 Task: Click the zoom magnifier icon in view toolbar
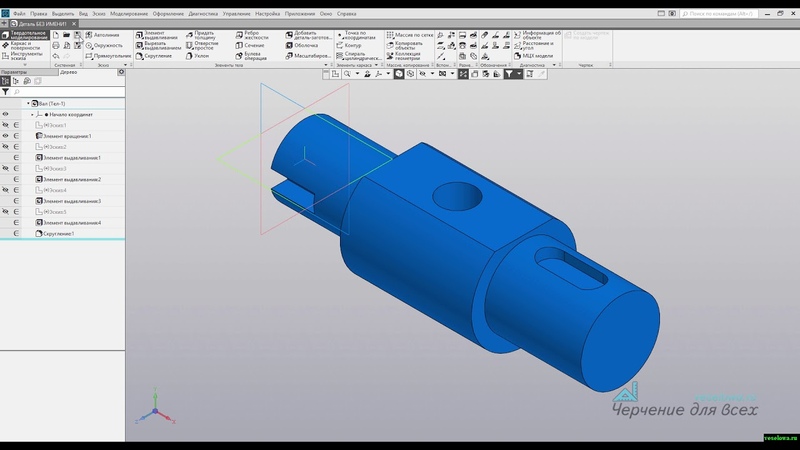(347, 74)
